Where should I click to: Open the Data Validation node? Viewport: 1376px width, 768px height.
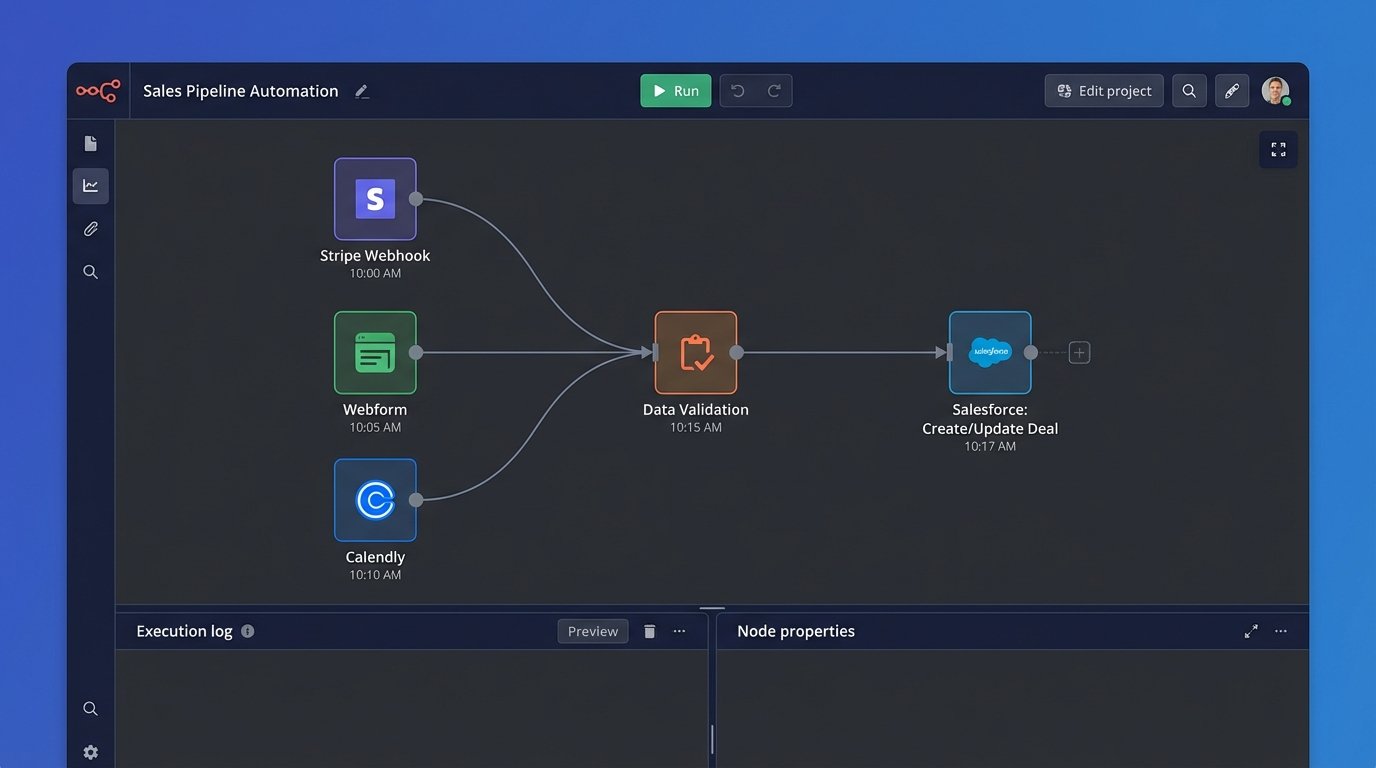696,353
